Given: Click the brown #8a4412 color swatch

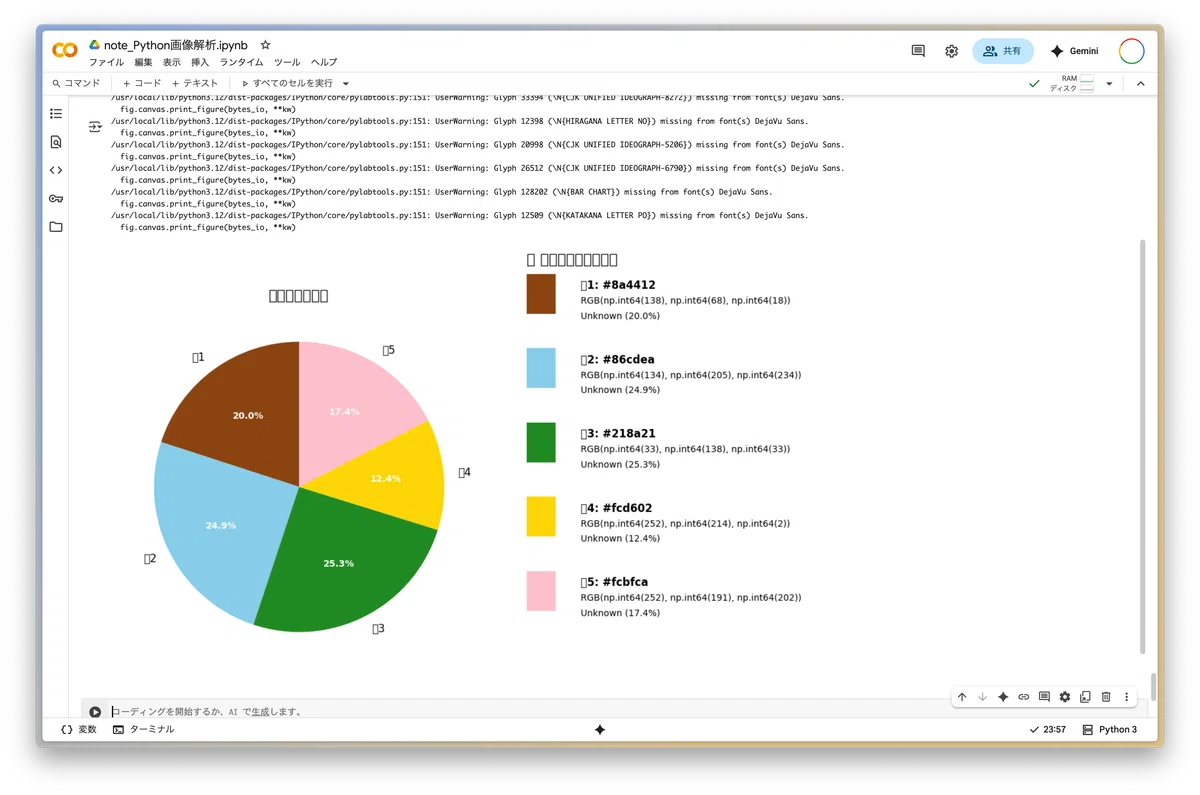Looking at the screenshot, I should pos(541,294).
